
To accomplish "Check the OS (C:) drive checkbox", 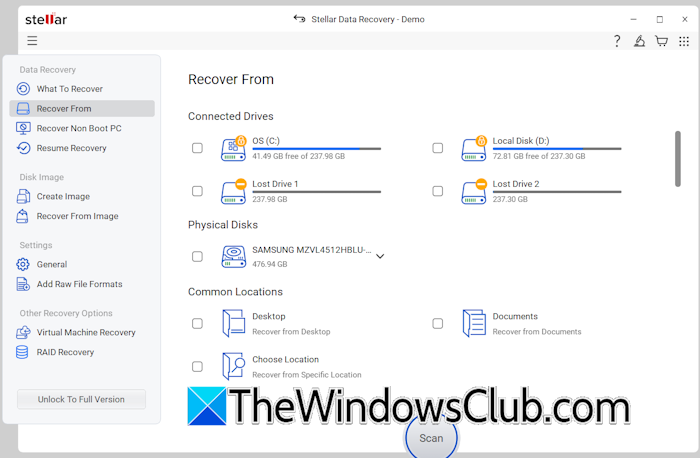I will point(197,148).
